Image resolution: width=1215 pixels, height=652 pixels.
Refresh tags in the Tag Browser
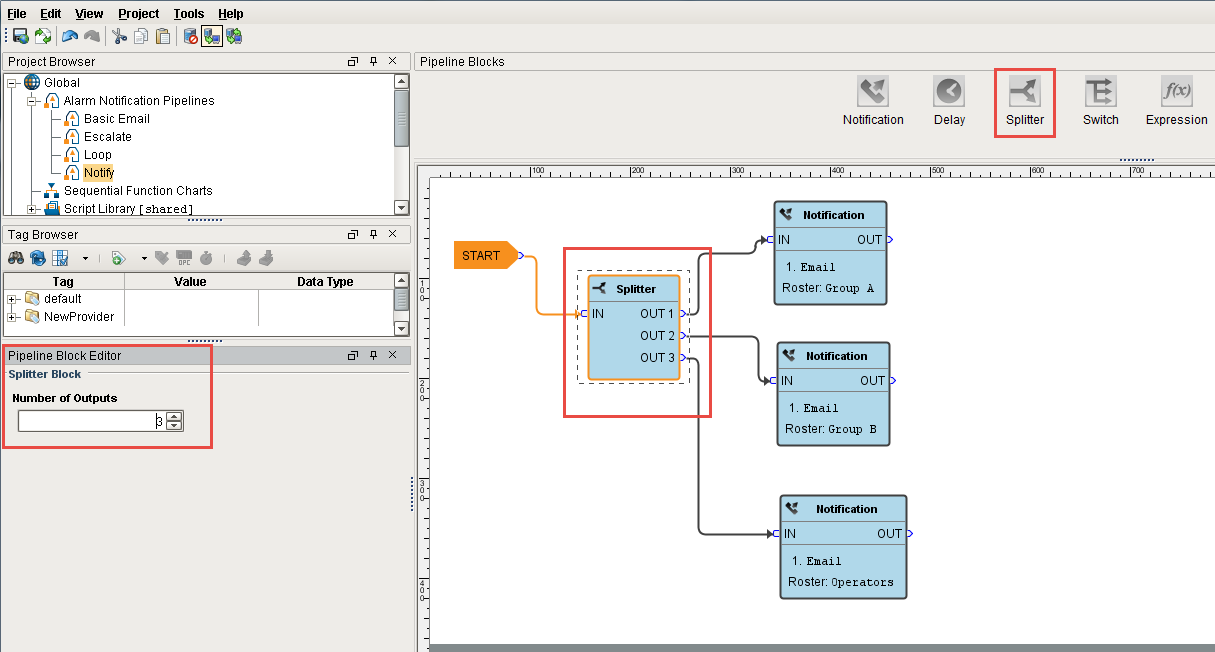pyautogui.click(x=37, y=258)
